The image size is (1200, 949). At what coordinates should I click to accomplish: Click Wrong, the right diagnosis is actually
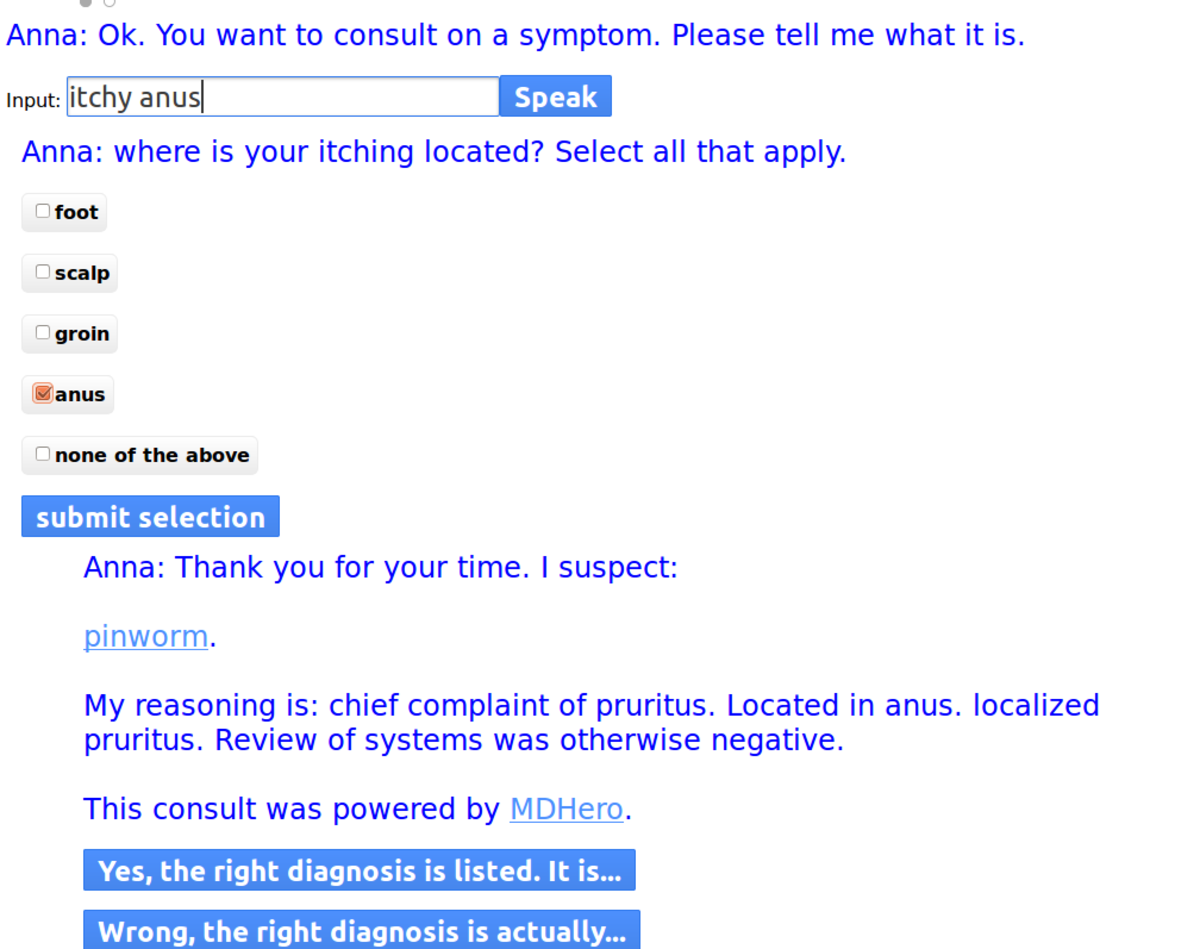coord(361,931)
